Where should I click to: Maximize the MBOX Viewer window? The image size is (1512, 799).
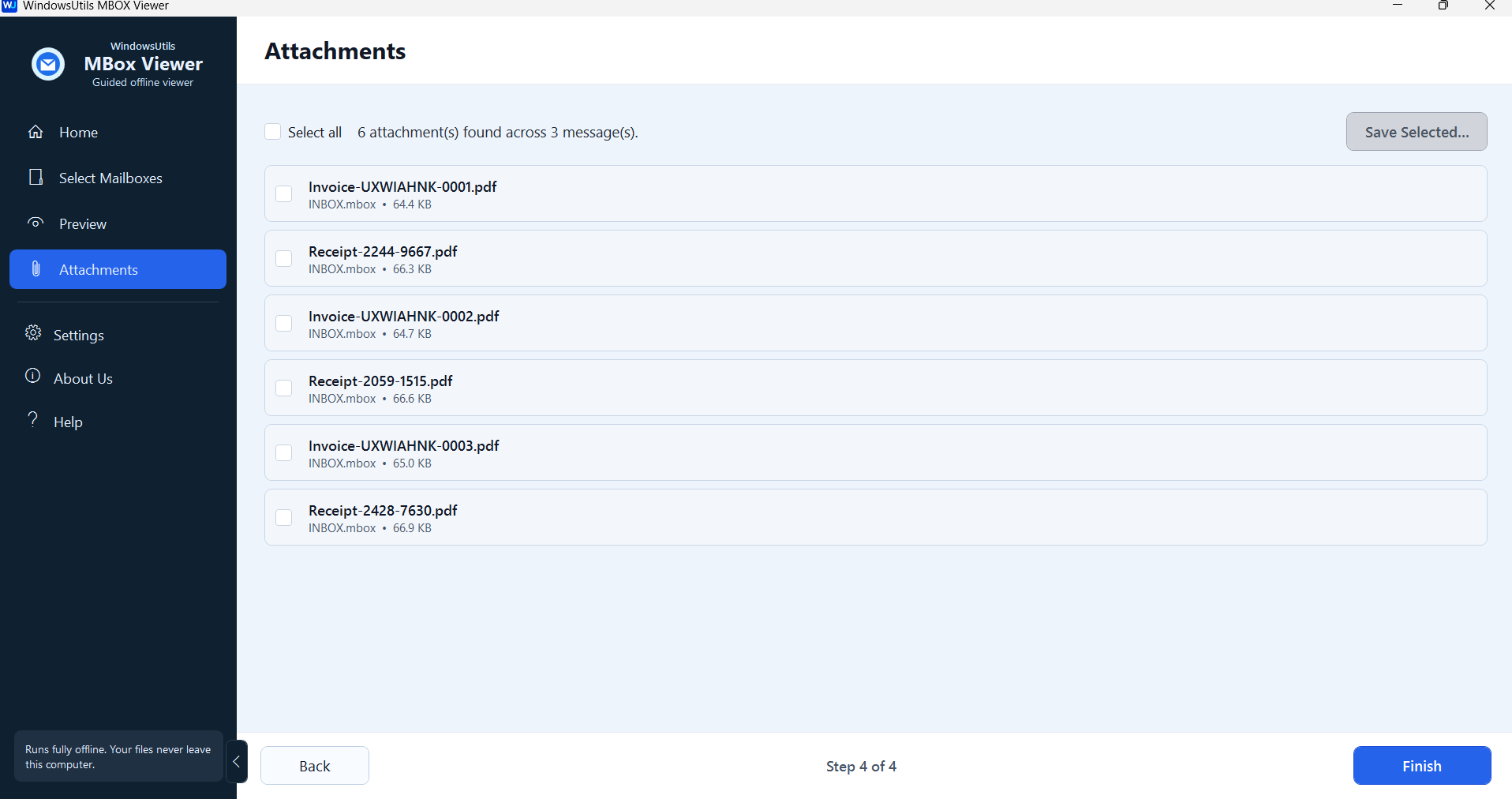[x=1443, y=6]
